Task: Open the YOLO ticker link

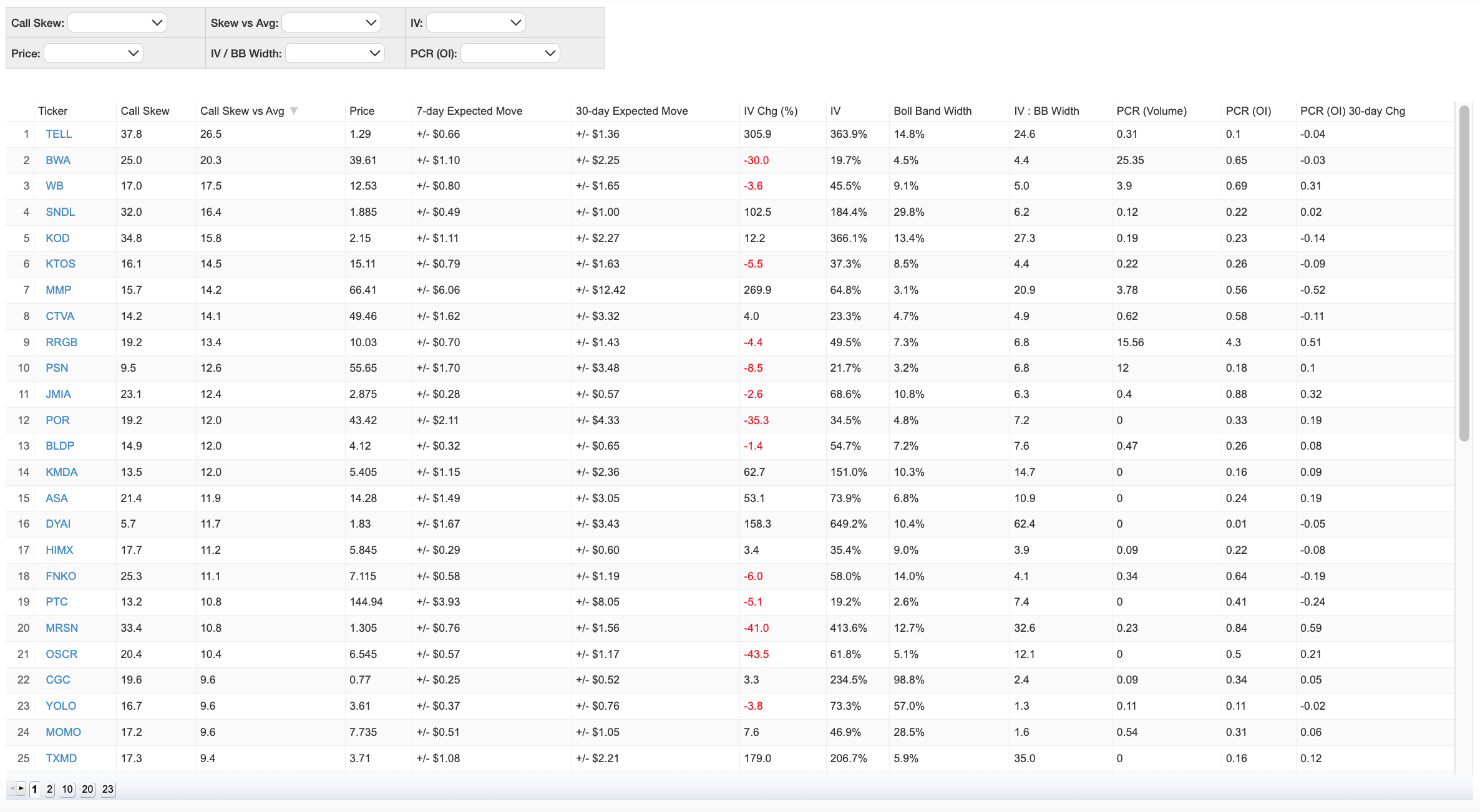Action: 61,706
